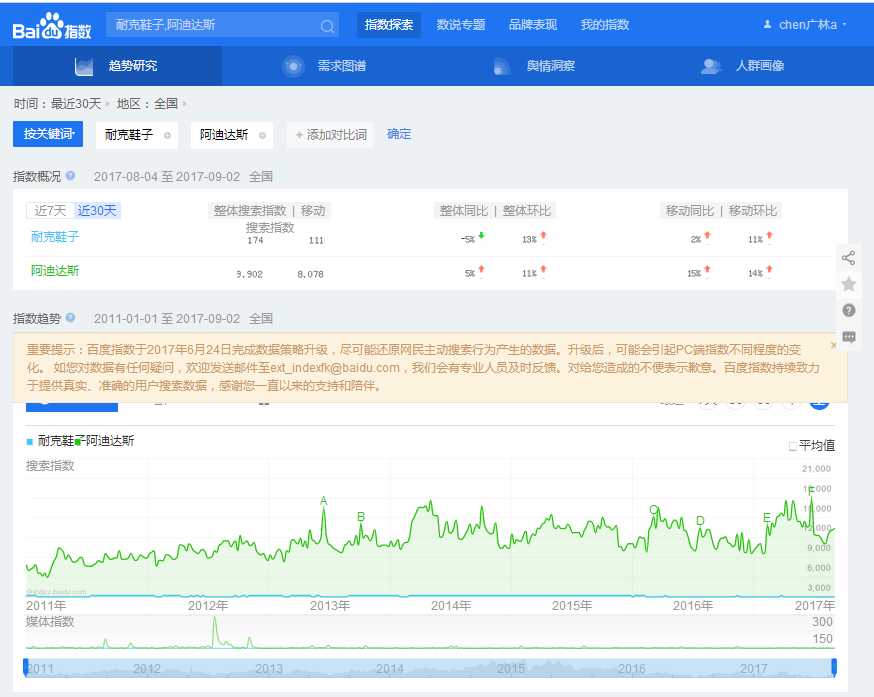Open the 指数探索 menu

(389, 25)
